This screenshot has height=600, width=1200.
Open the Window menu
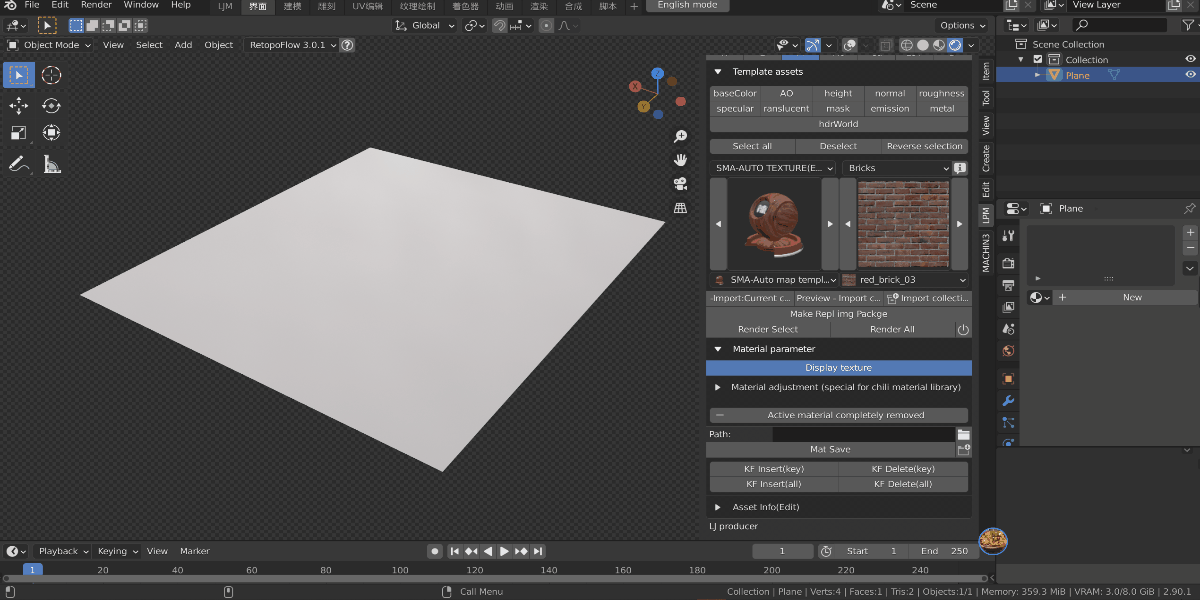[x=141, y=5]
